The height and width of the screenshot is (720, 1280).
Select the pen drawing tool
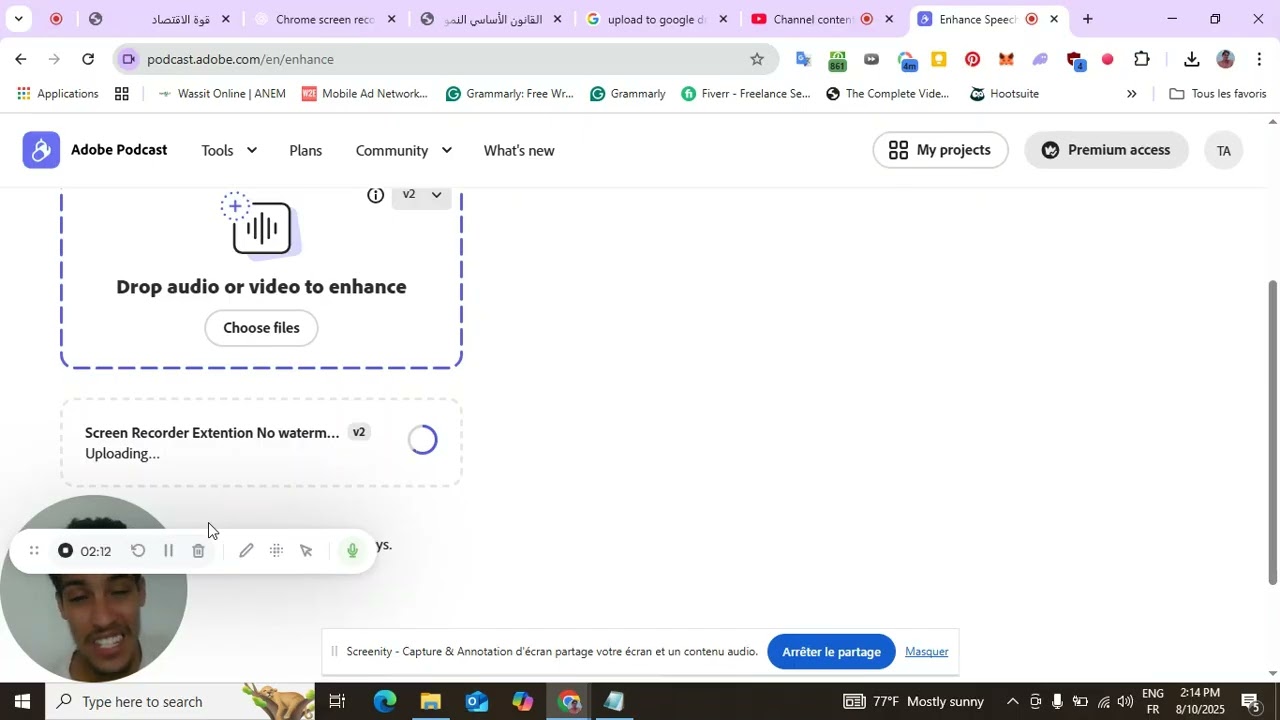click(x=246, y=551)
